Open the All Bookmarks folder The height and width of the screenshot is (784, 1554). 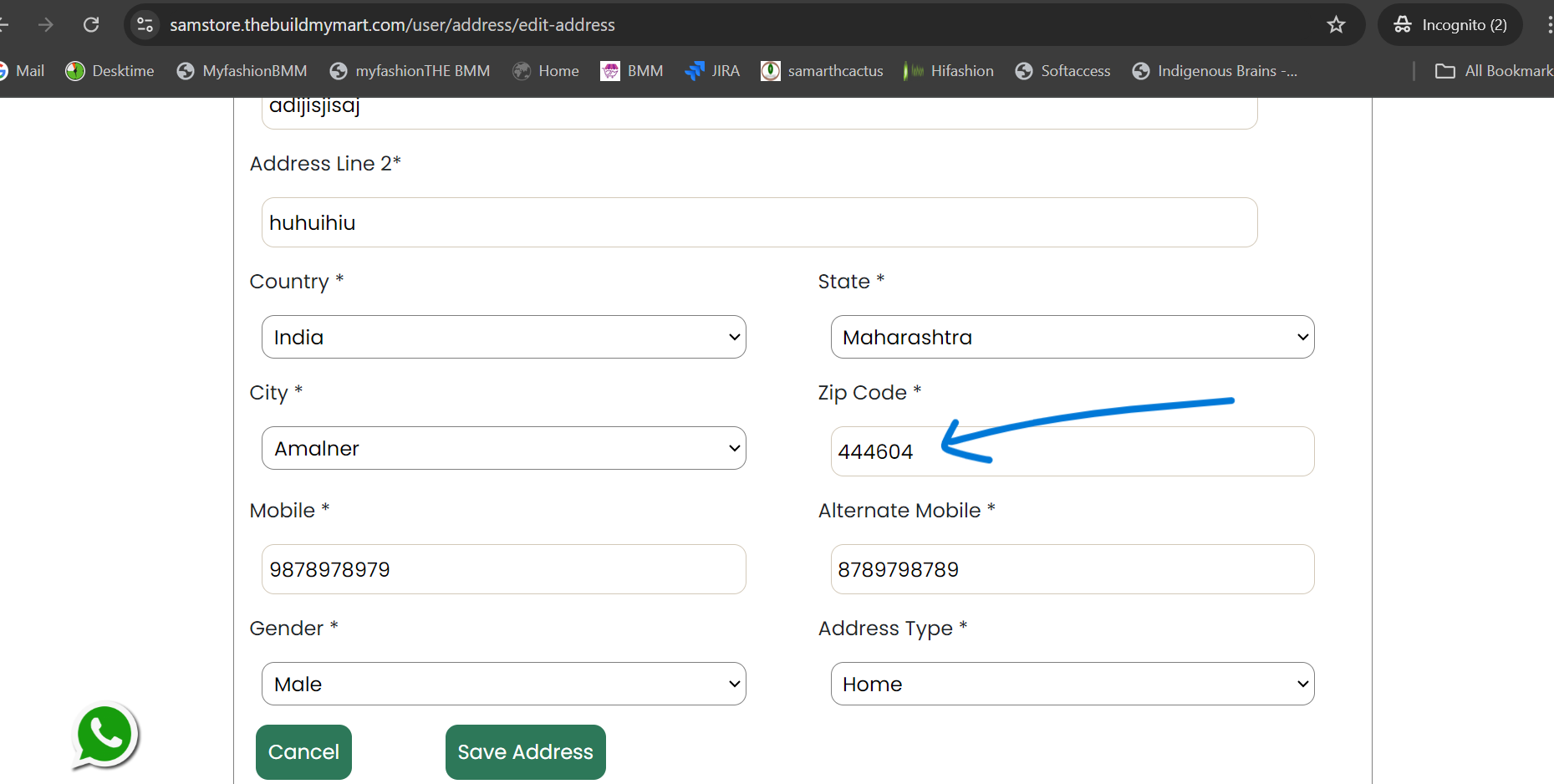1494,71
